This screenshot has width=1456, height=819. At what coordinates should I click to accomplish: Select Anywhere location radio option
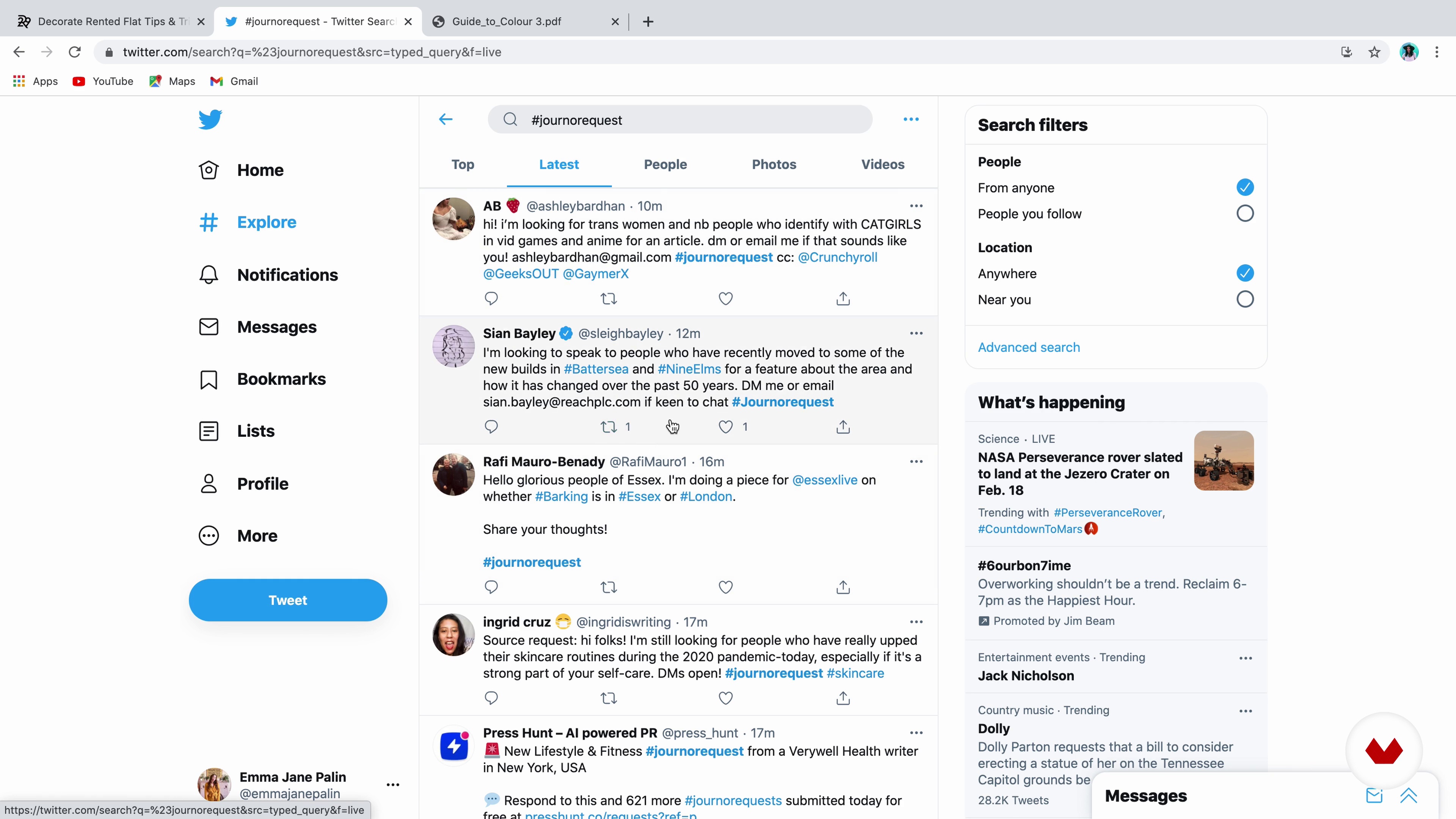(x=1244, y=273)
